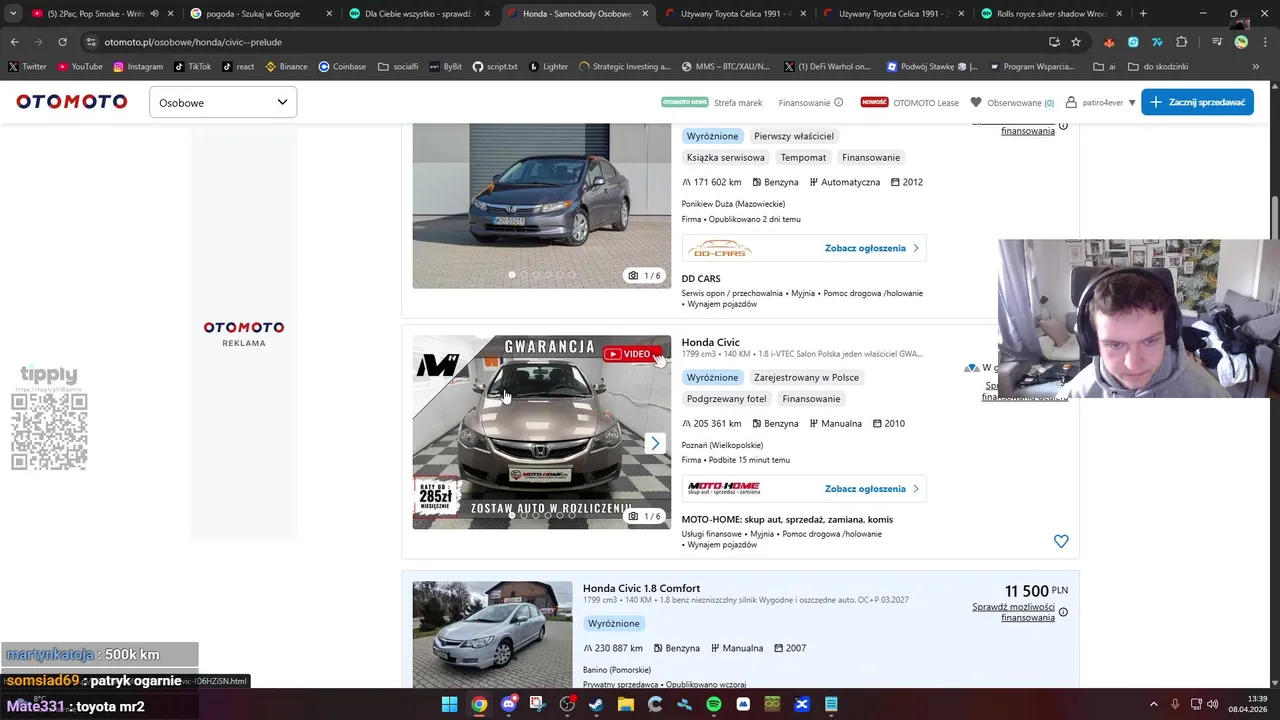The height and width of the screenshot is (720, 1280).
Task: Open the Honda Civic 2010 listing title
Action: (x=710, y=342)
